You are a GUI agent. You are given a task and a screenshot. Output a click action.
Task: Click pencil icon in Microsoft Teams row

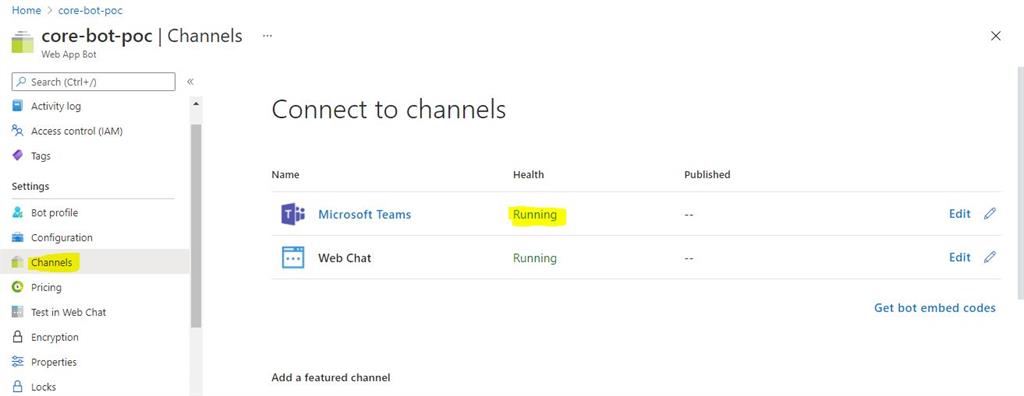(989, 214)
